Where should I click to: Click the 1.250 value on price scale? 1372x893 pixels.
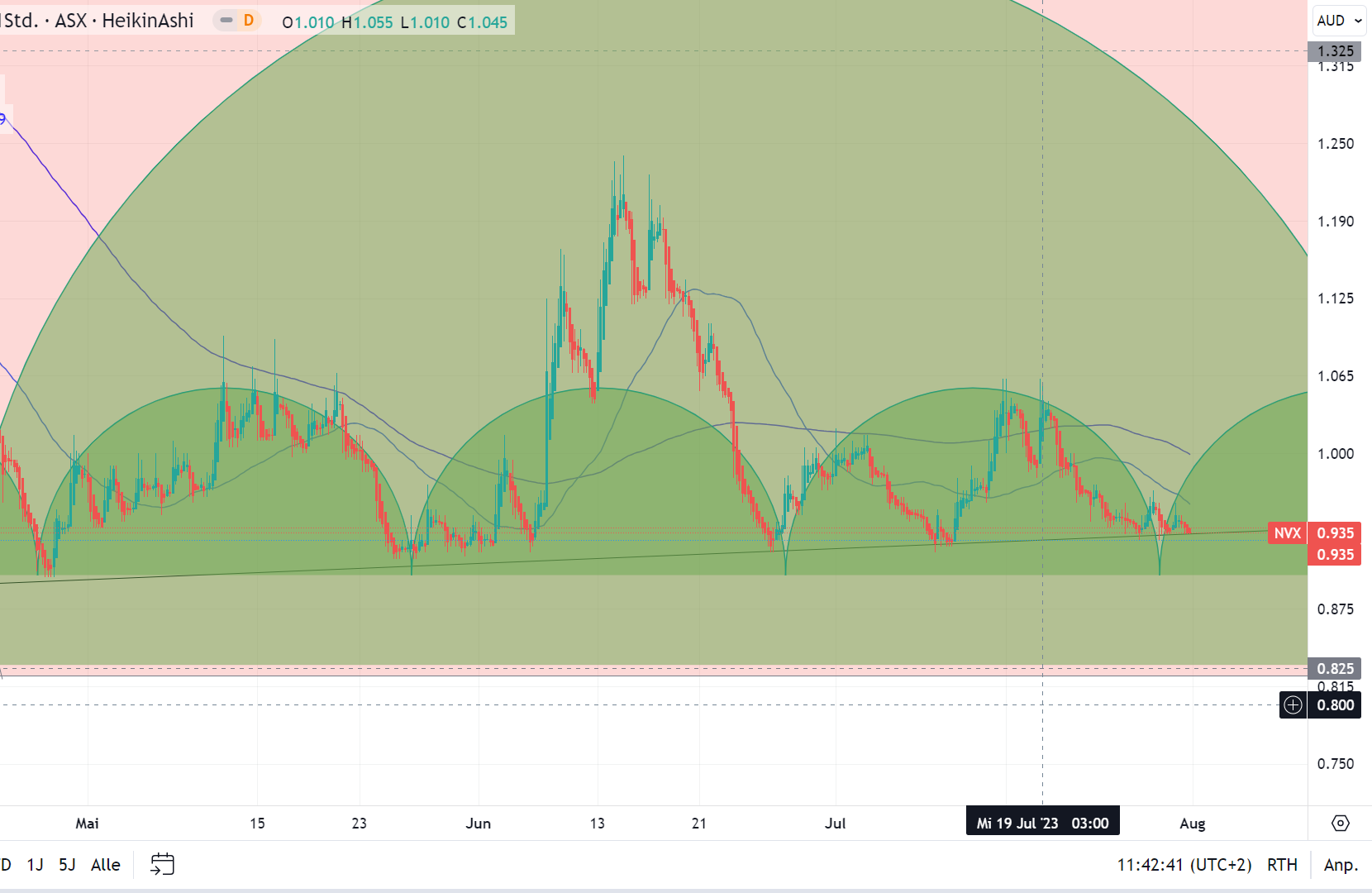tap(1335, 144)
